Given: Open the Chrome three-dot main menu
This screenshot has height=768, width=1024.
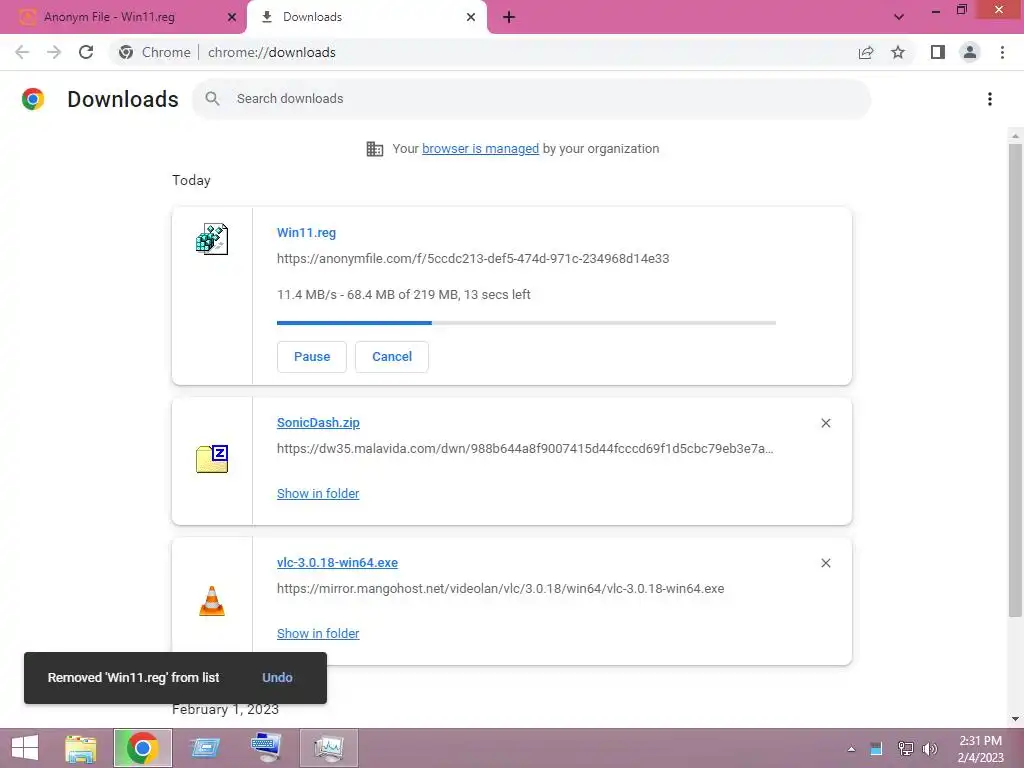Looking at the screenshot, I should coord(1002,52).
